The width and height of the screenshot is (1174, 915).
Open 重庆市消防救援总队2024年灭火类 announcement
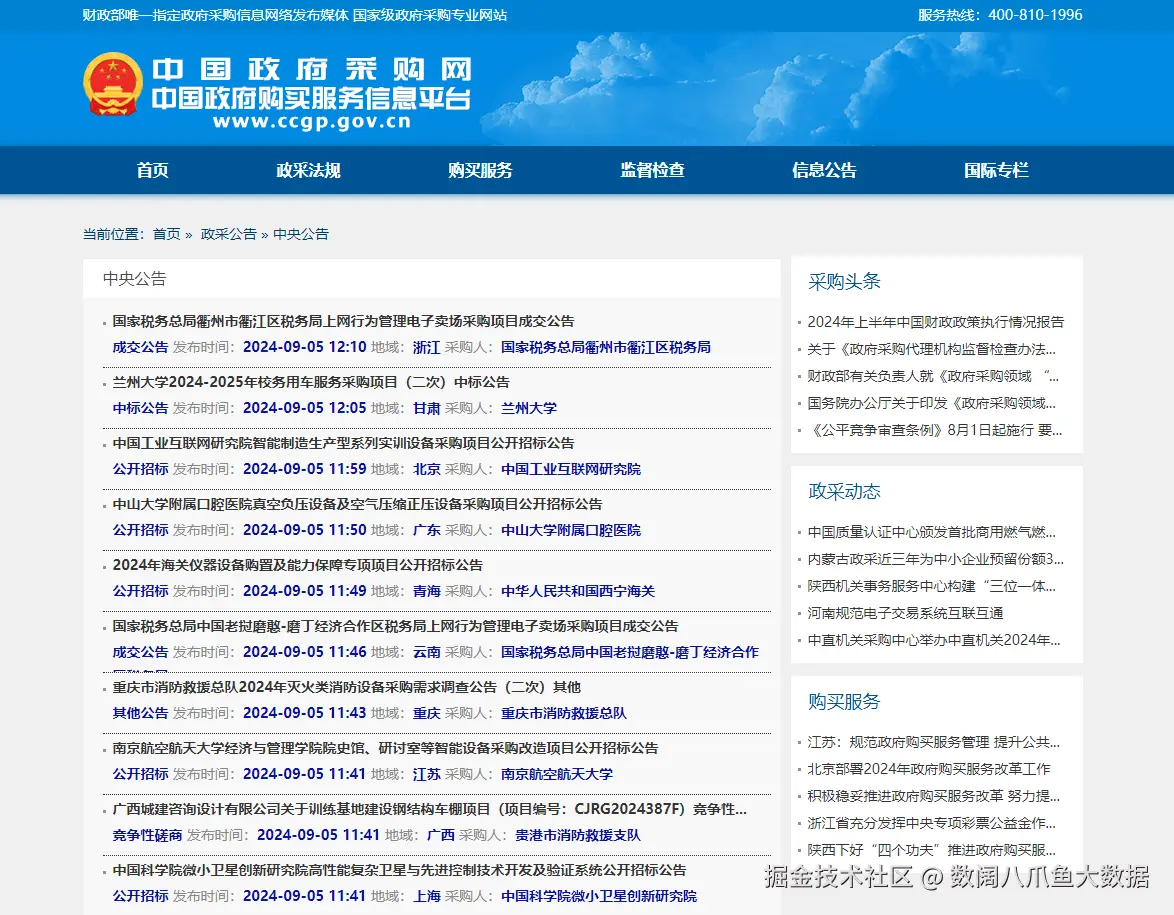[347, 687]
